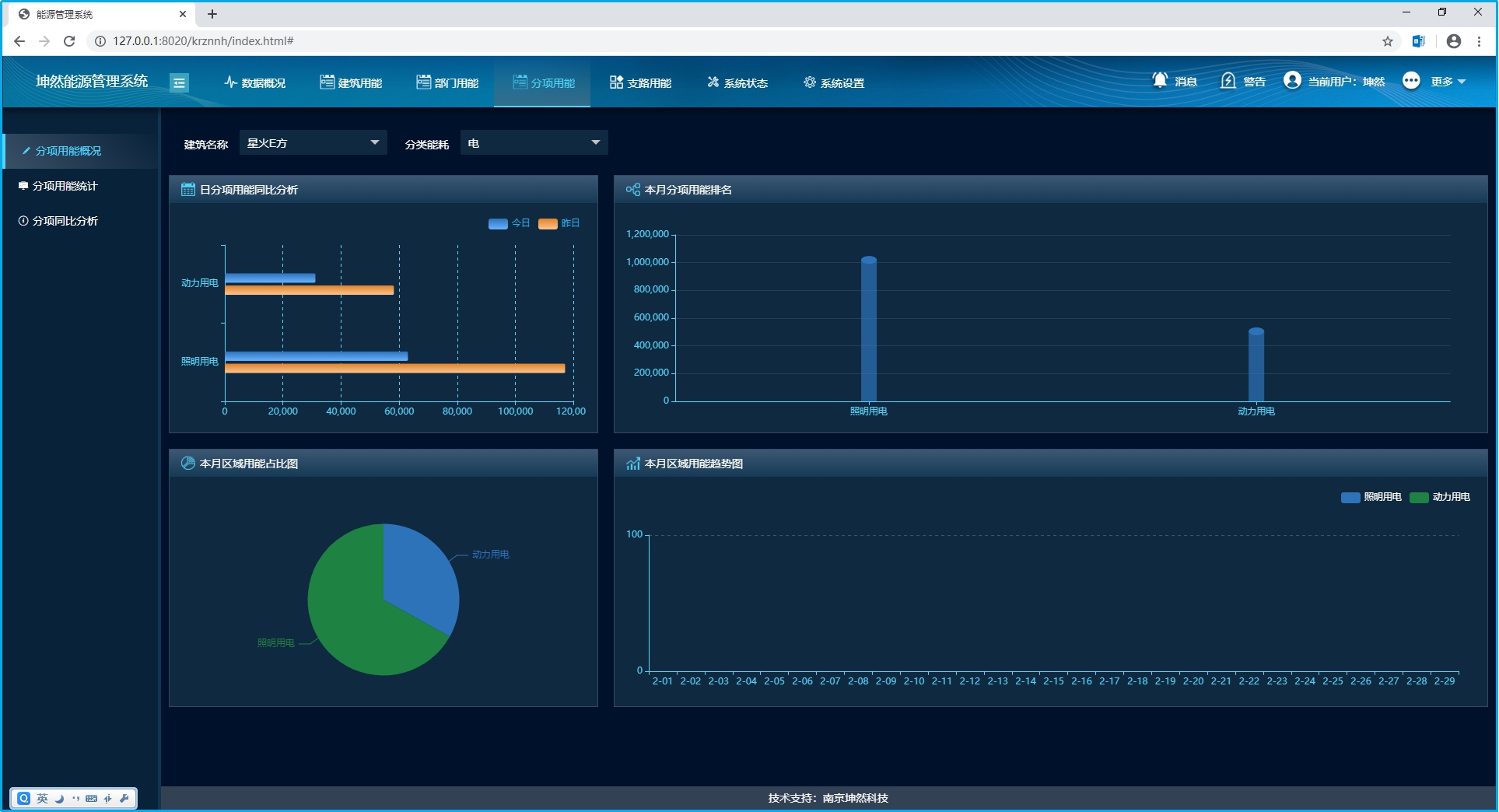
Task: Expand the 建筑名称 dropdown showing 星火E方
Action: [313, 143]
